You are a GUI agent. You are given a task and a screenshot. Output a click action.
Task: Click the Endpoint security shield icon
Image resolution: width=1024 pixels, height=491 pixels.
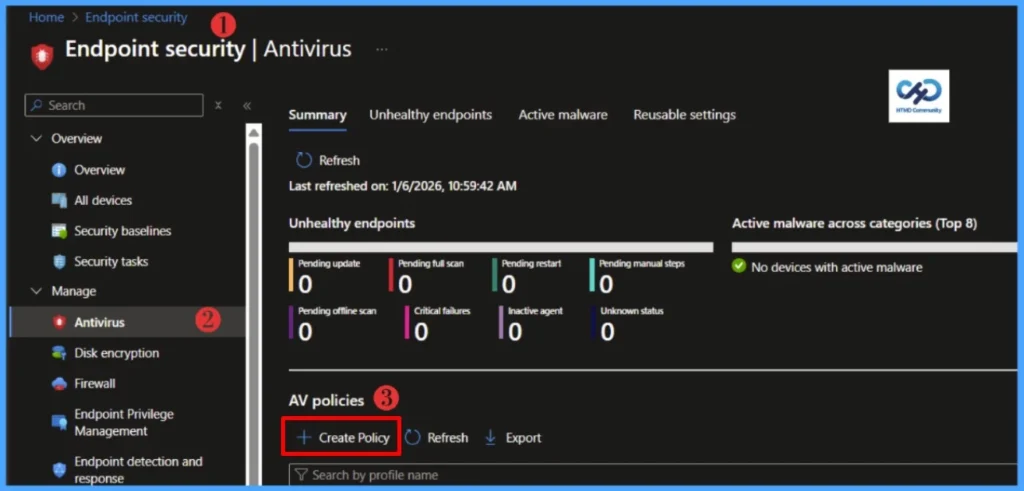[x=42, y=57]
